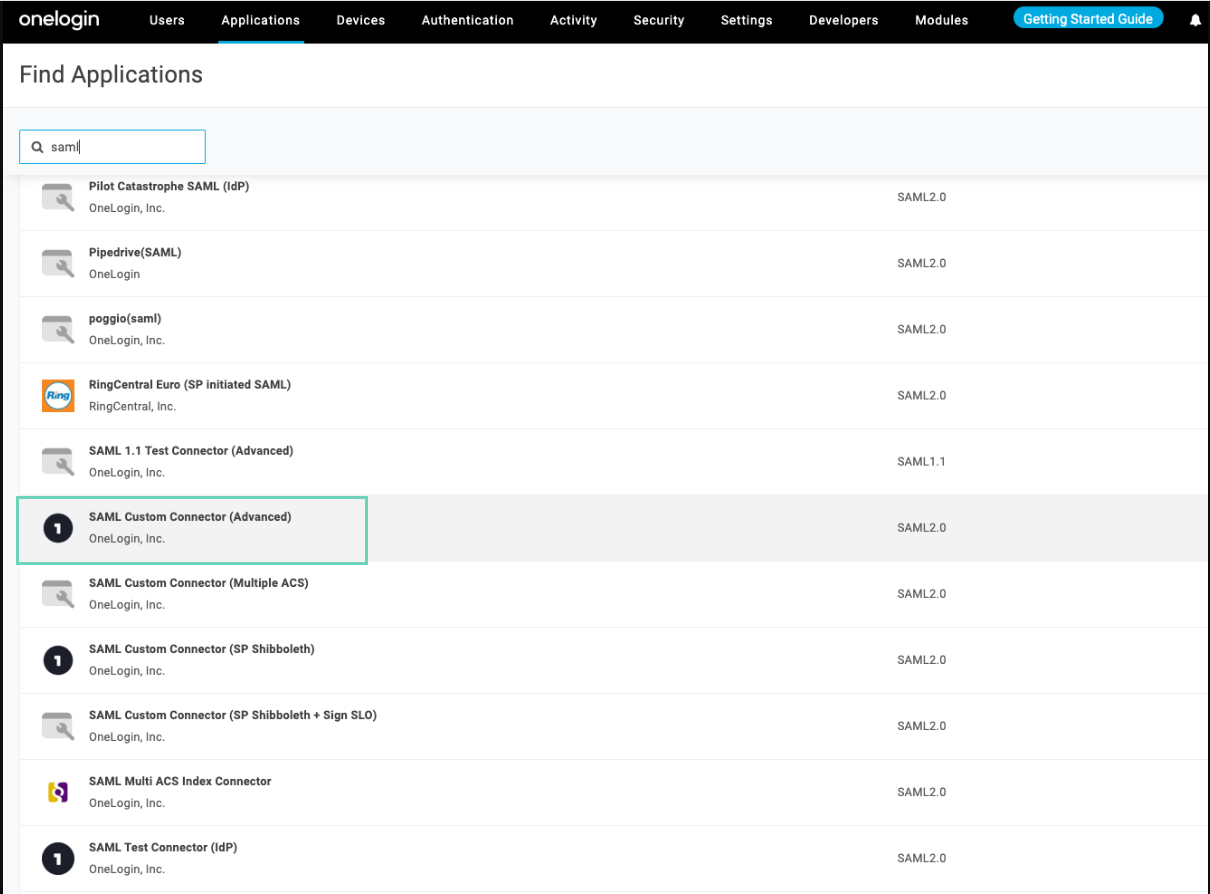This screenshot has height=894, width=1210.
Task: Click the search magnifier icon
Action: pyautogui.click(x=37, y=147)
